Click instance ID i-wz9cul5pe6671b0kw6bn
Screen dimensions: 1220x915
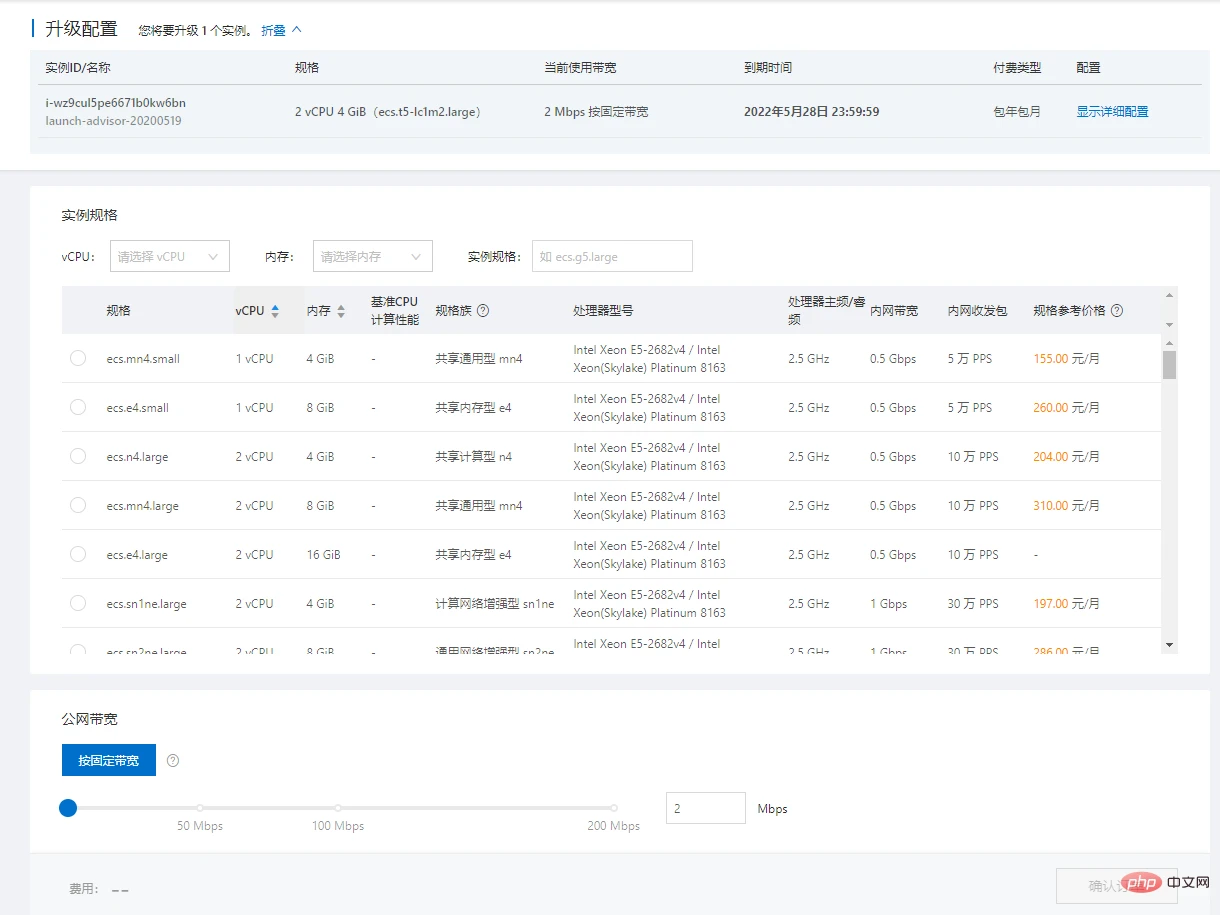[115, 103]
